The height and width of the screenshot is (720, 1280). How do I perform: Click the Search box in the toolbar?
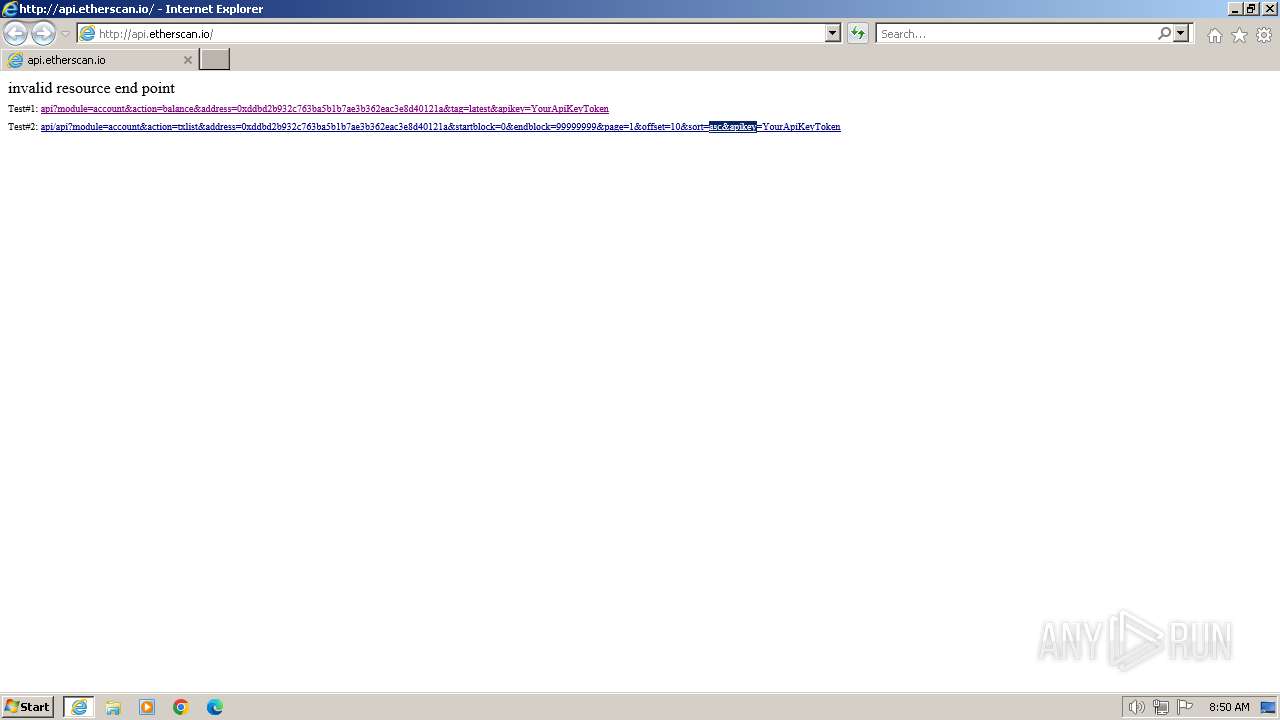[1015, 33]
